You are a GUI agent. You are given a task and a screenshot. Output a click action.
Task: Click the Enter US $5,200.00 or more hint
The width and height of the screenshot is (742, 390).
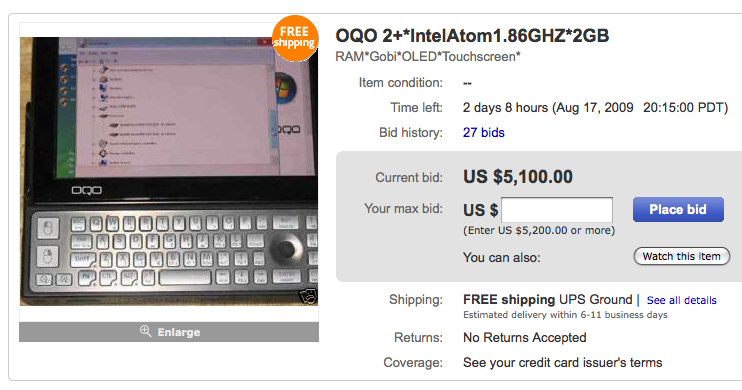click(x=539, y=230)
